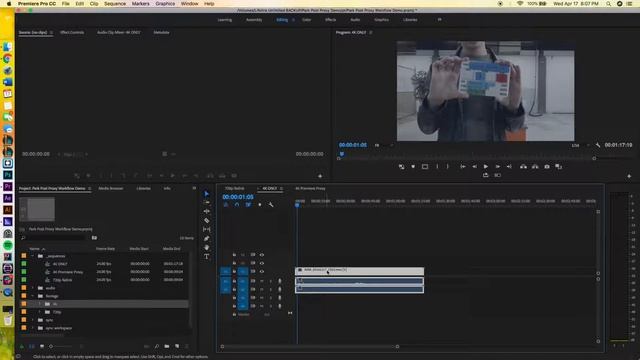The width and height of the screenshot is (640, 360).
Task: Open Program monitor button editor plus
Action: click(x=629, y=176)
